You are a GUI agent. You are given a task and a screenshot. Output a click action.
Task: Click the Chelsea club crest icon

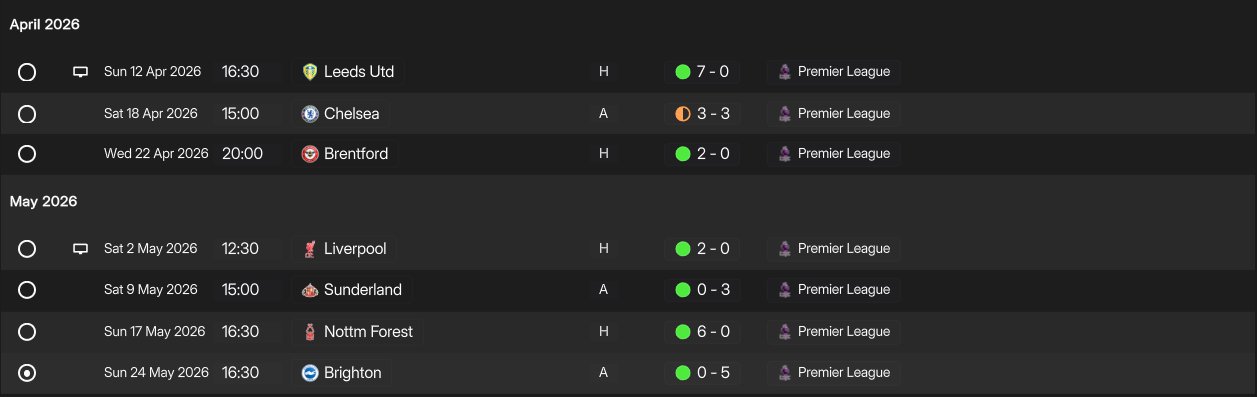click(x=310, y=114)
